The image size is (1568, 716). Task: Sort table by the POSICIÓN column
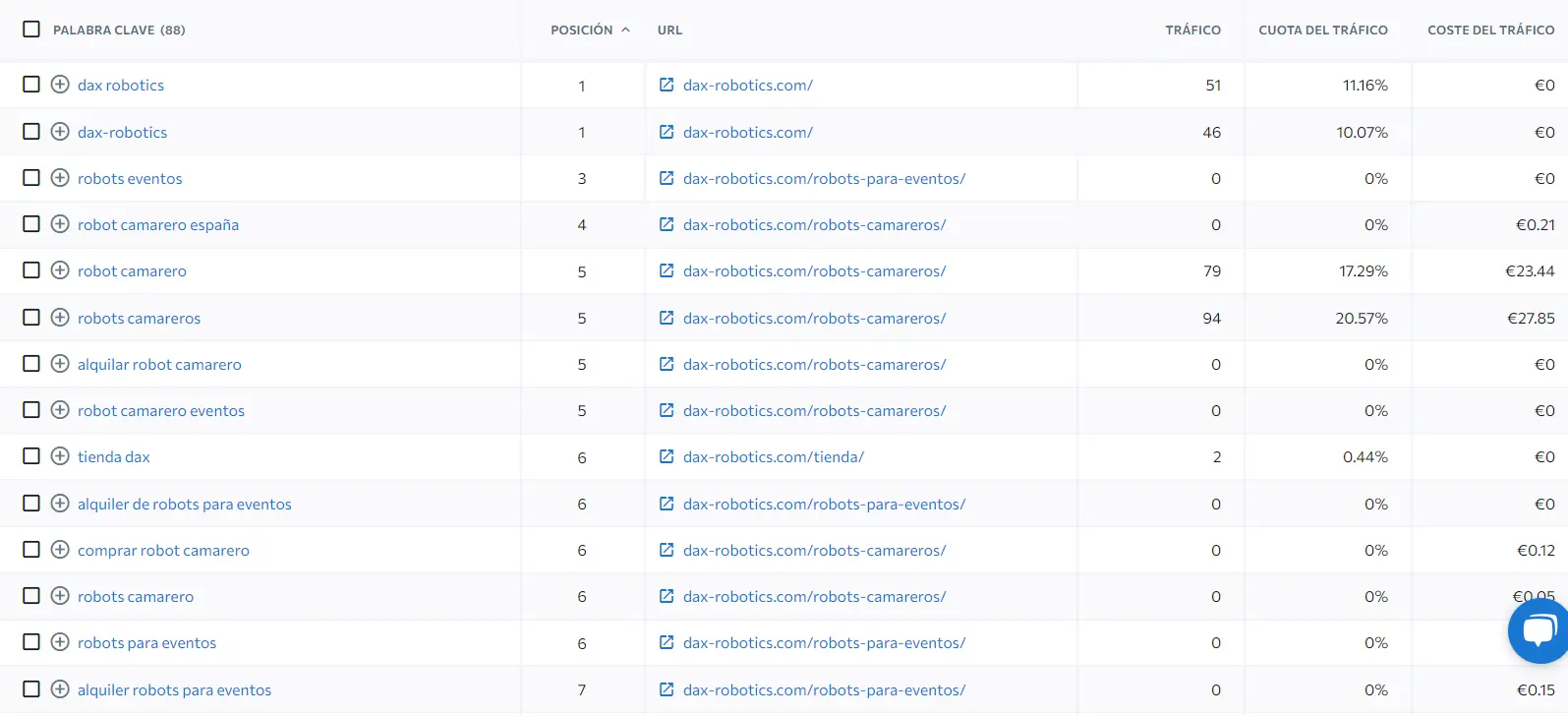(x=590, y=30)
